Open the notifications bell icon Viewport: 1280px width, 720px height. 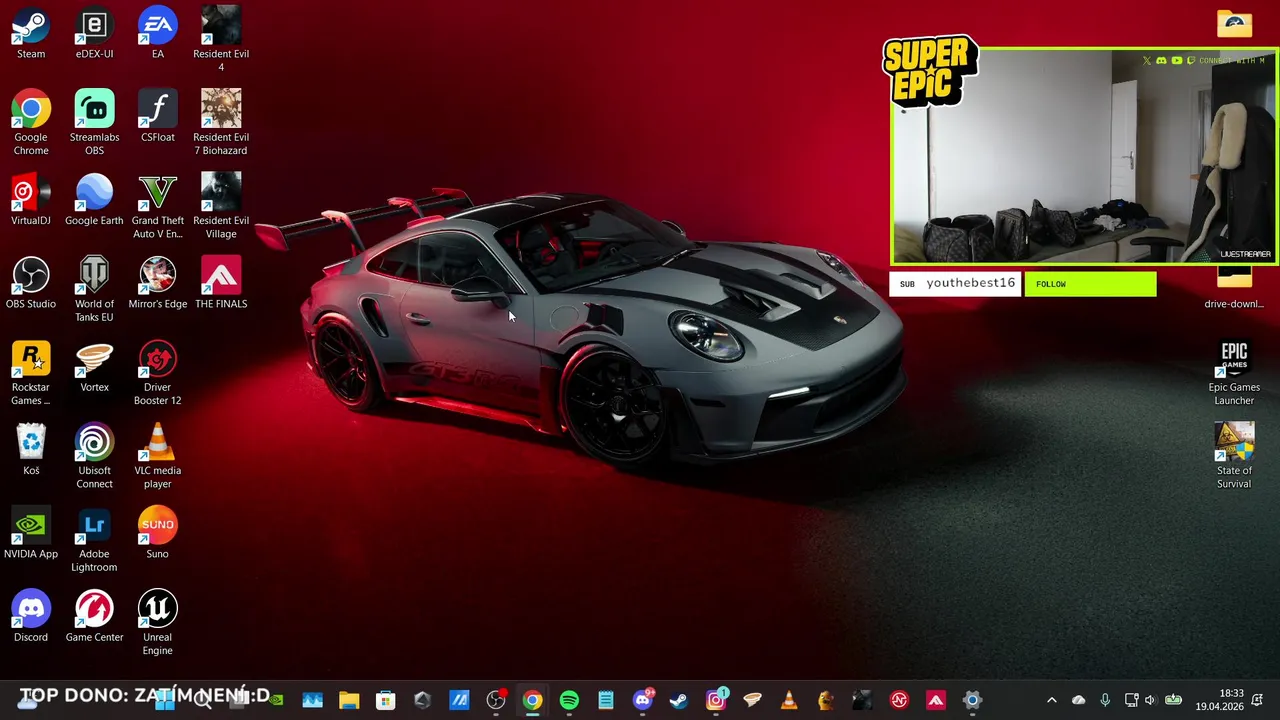[1258, 700]
